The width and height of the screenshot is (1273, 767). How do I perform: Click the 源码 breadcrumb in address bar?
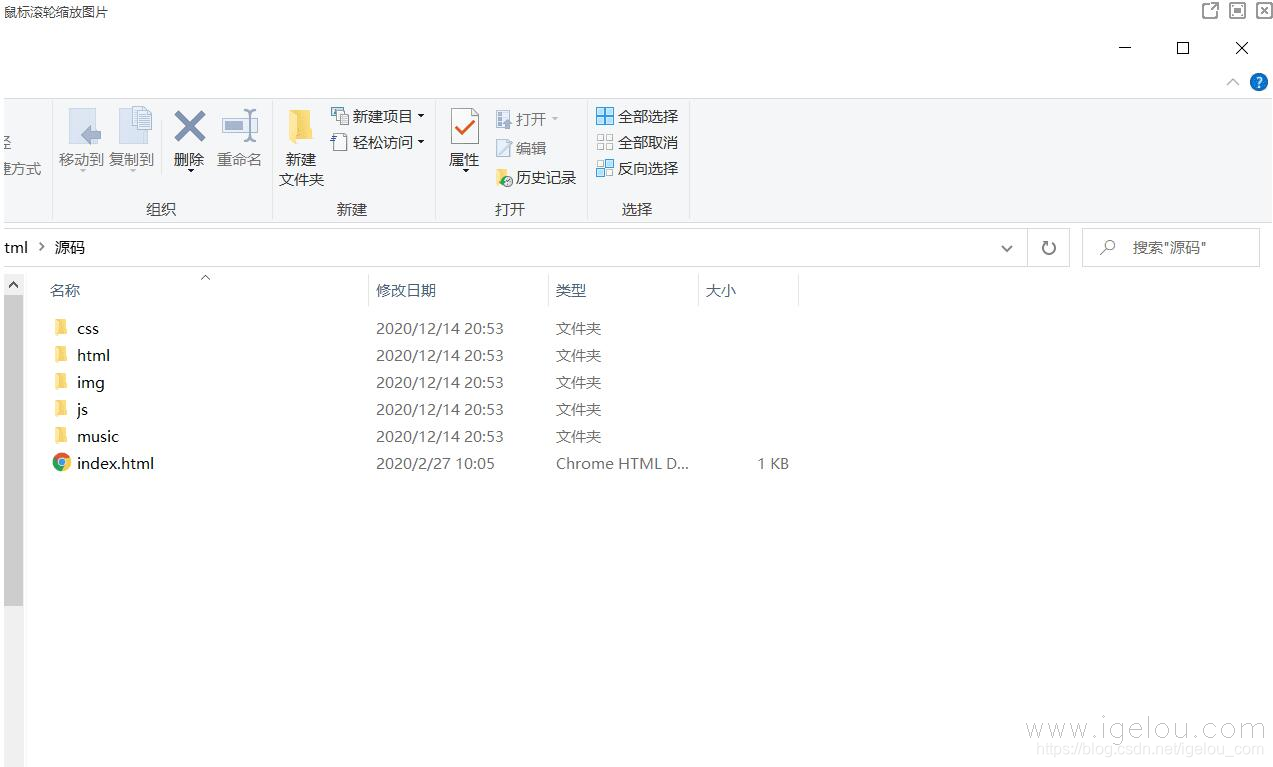(70, 247)
